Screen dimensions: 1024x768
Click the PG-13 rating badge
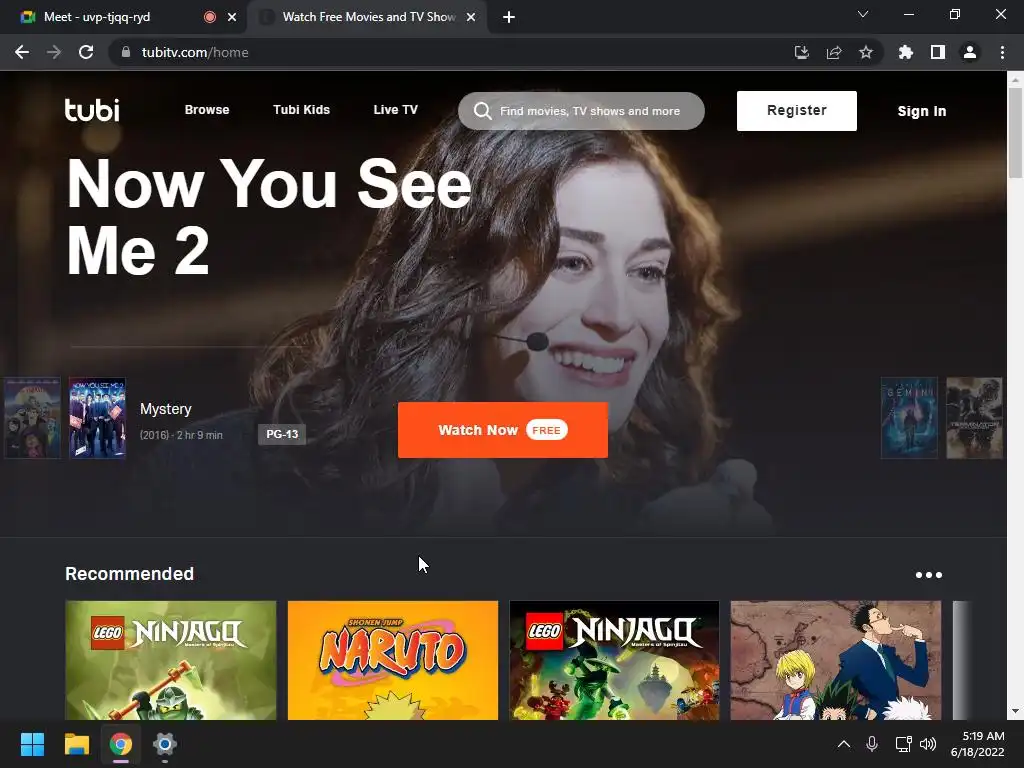pyautogui.click(x=282, y=434)
